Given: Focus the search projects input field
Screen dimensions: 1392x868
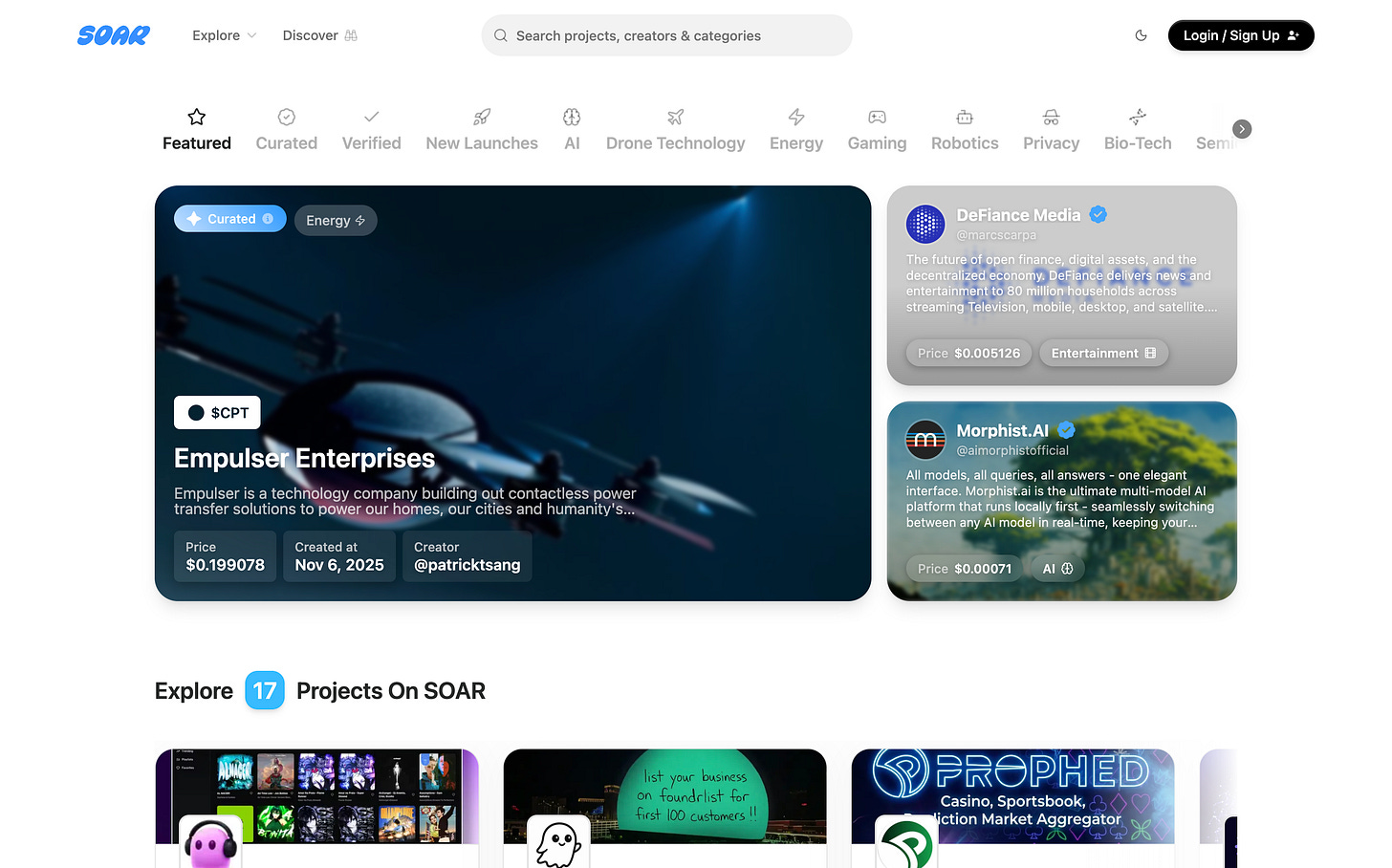Looking at the screenshot, I should [666, 35].
